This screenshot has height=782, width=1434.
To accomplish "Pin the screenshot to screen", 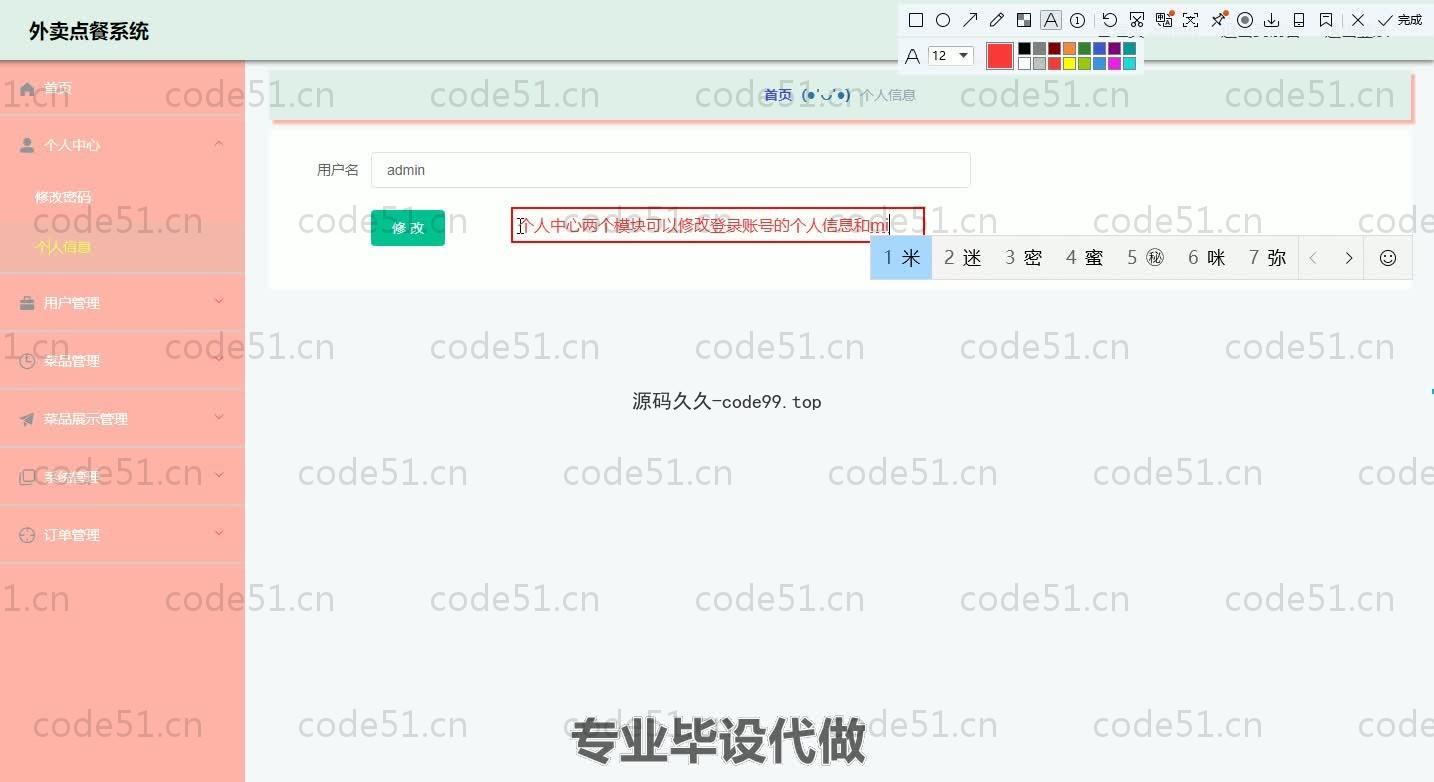I will 1218,20.
